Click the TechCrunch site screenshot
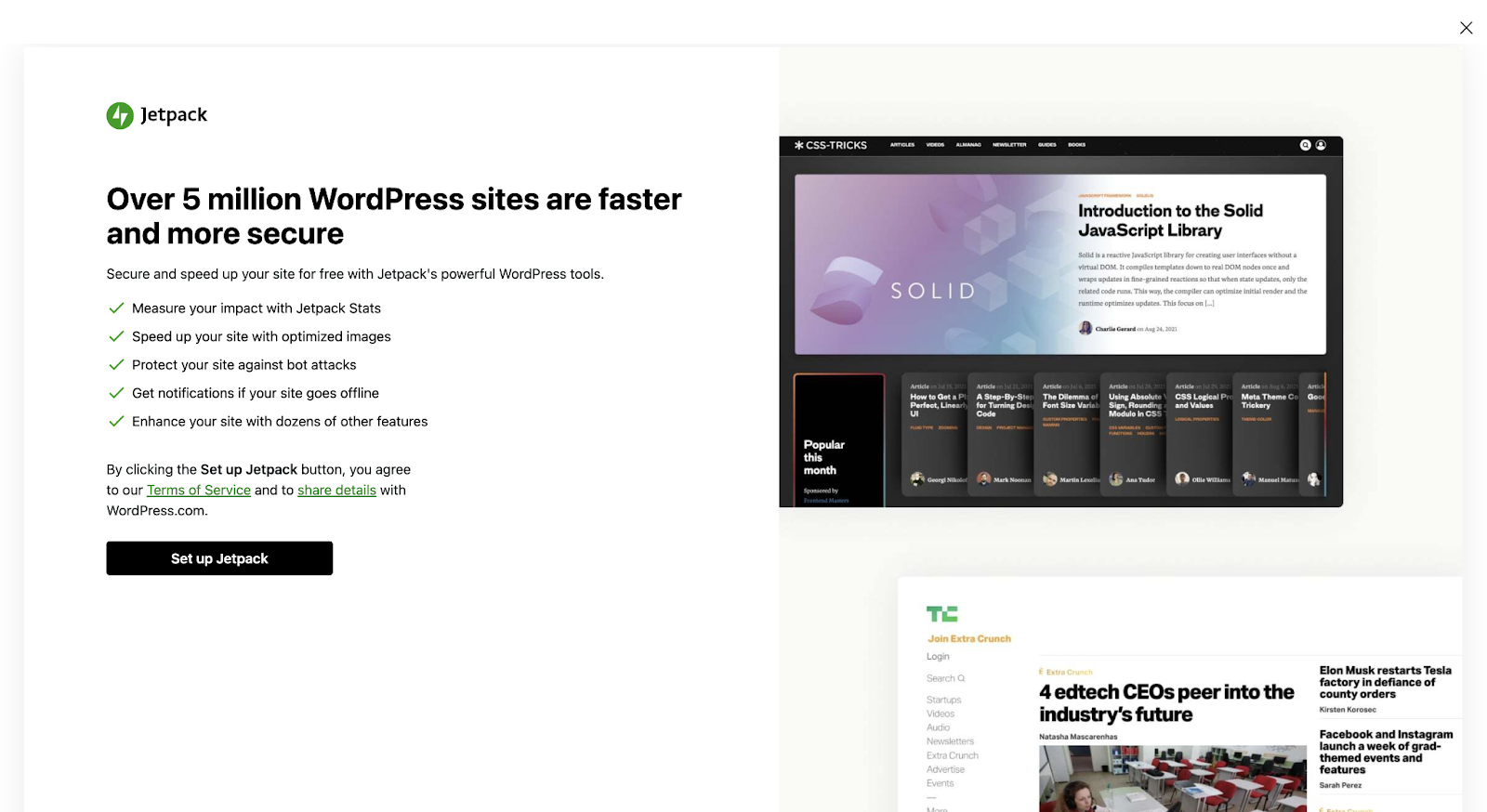 pos(1179,694)
